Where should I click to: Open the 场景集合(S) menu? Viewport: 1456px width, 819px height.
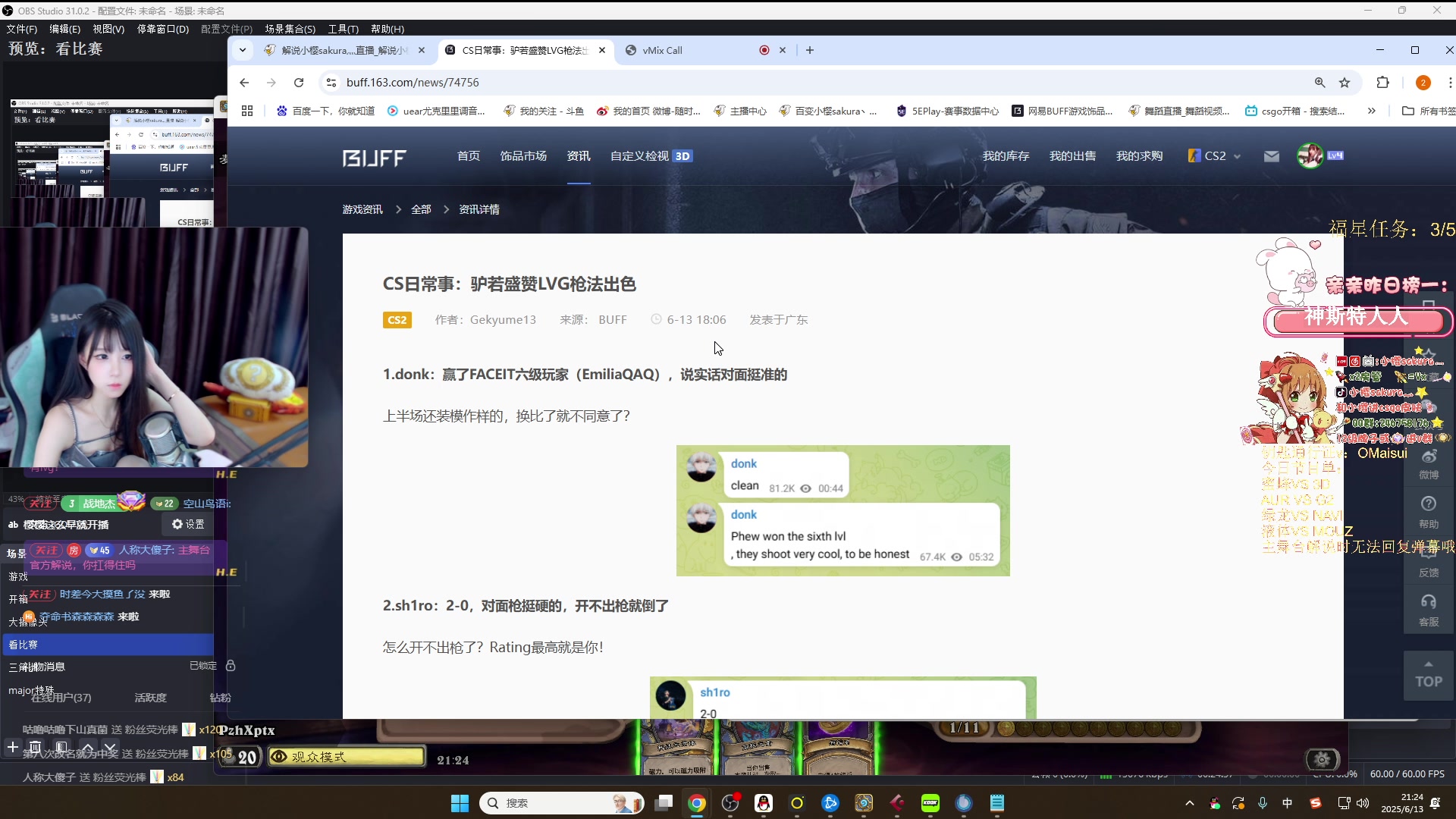tap(290, 29)
